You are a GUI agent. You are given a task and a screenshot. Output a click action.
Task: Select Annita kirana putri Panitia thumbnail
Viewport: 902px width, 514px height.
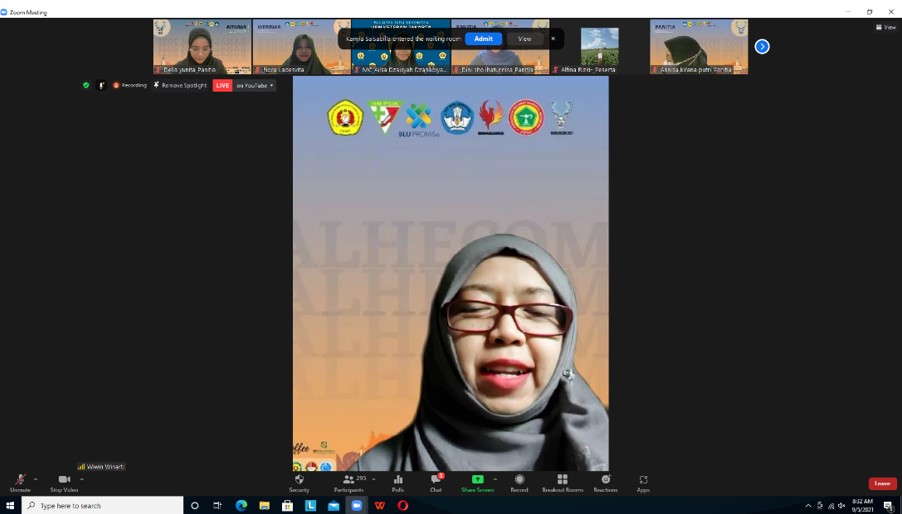pos(699,47)
